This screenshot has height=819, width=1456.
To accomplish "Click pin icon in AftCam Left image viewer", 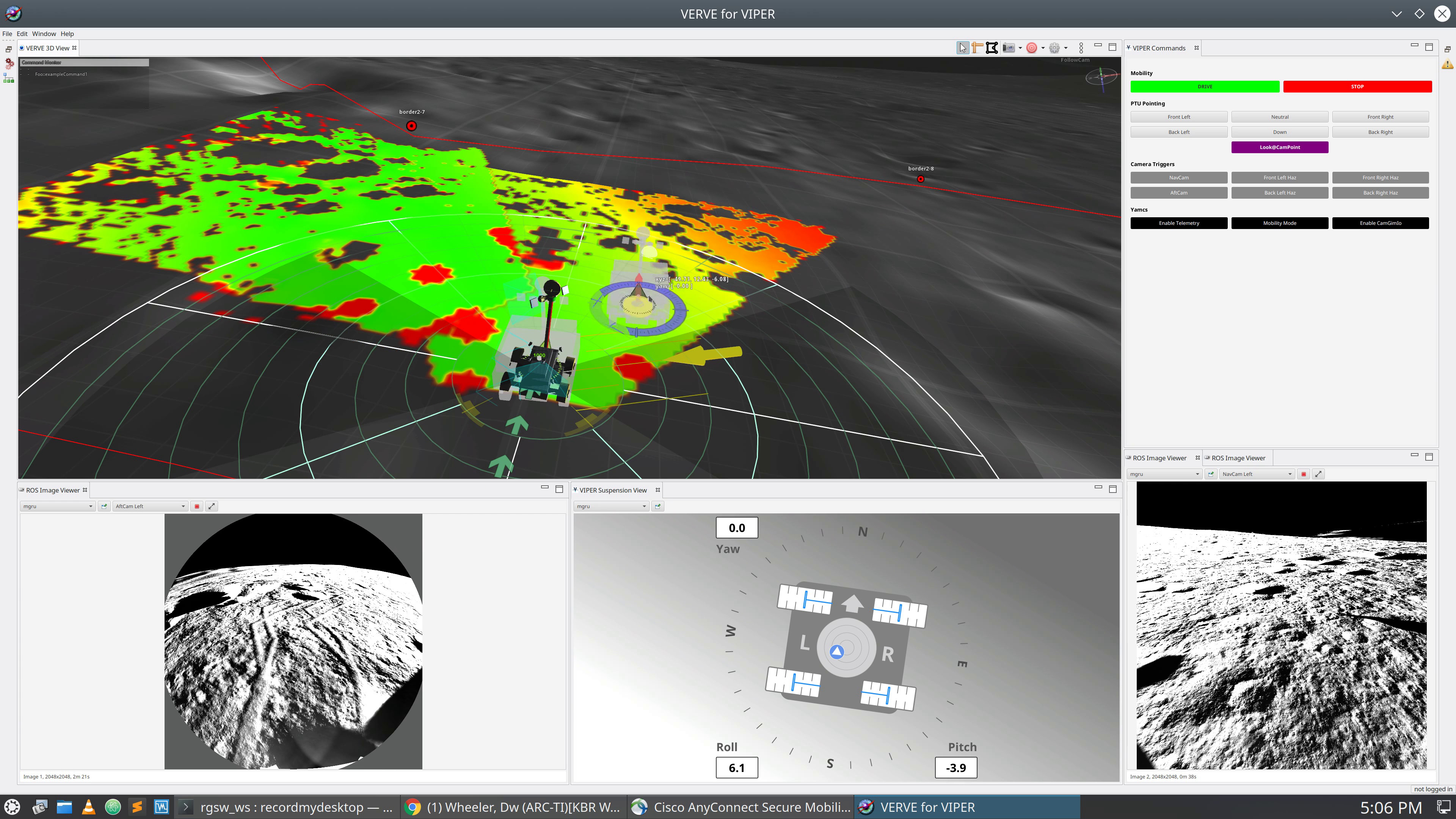I will (x=104, y=507).
